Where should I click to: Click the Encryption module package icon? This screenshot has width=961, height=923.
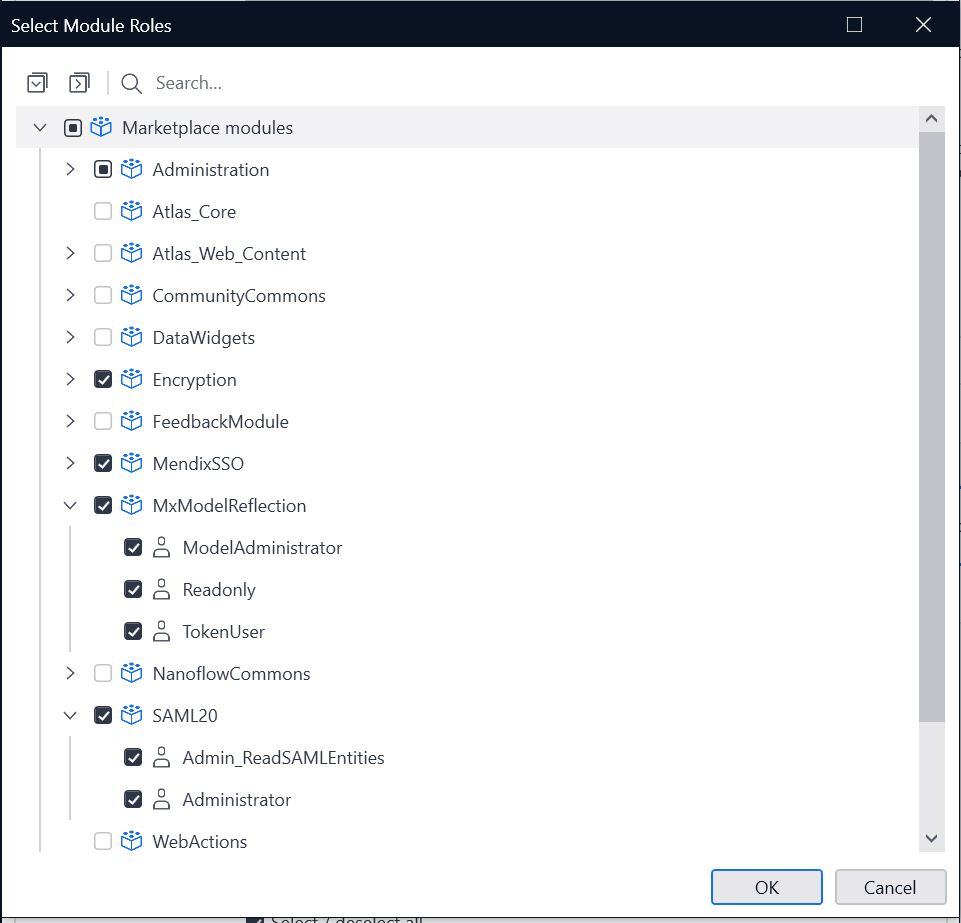[131, 379]
